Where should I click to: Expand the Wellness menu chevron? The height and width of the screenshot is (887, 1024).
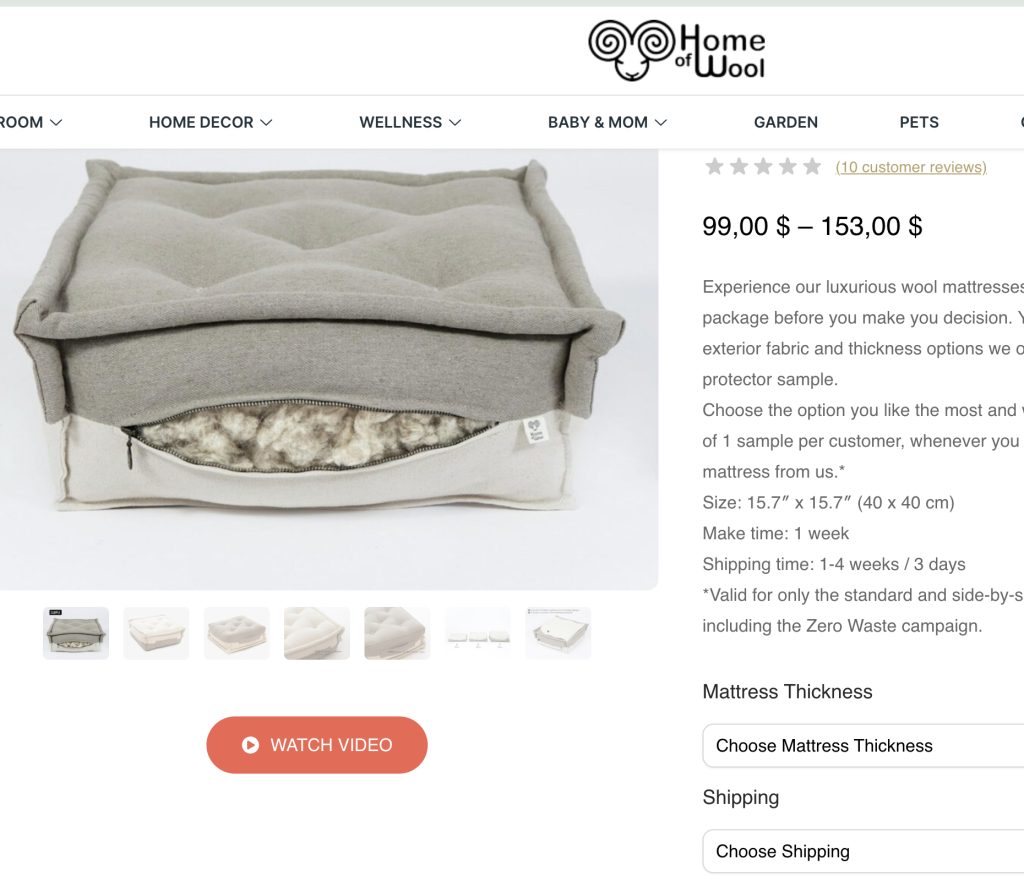[x=455, y=122]
